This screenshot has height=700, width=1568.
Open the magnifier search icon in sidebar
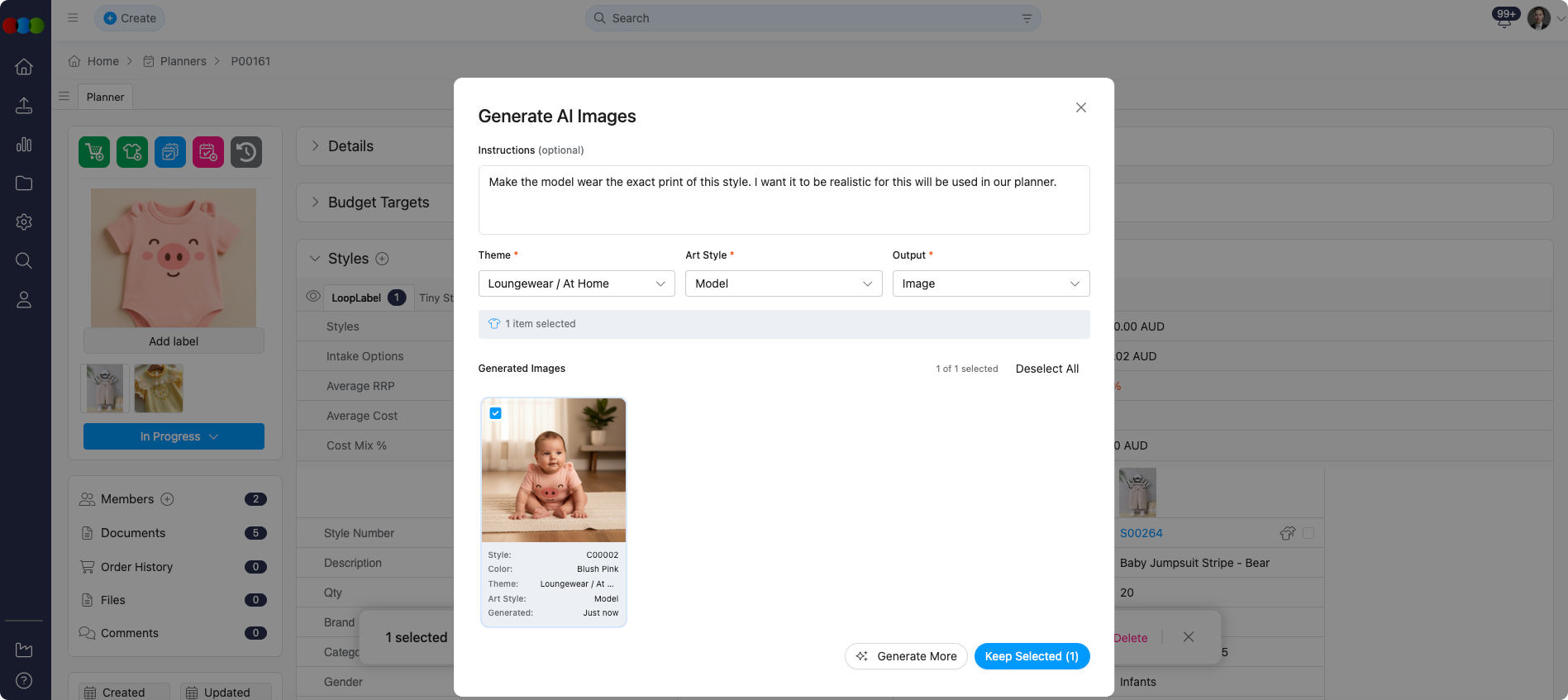(x=24, y=261)
